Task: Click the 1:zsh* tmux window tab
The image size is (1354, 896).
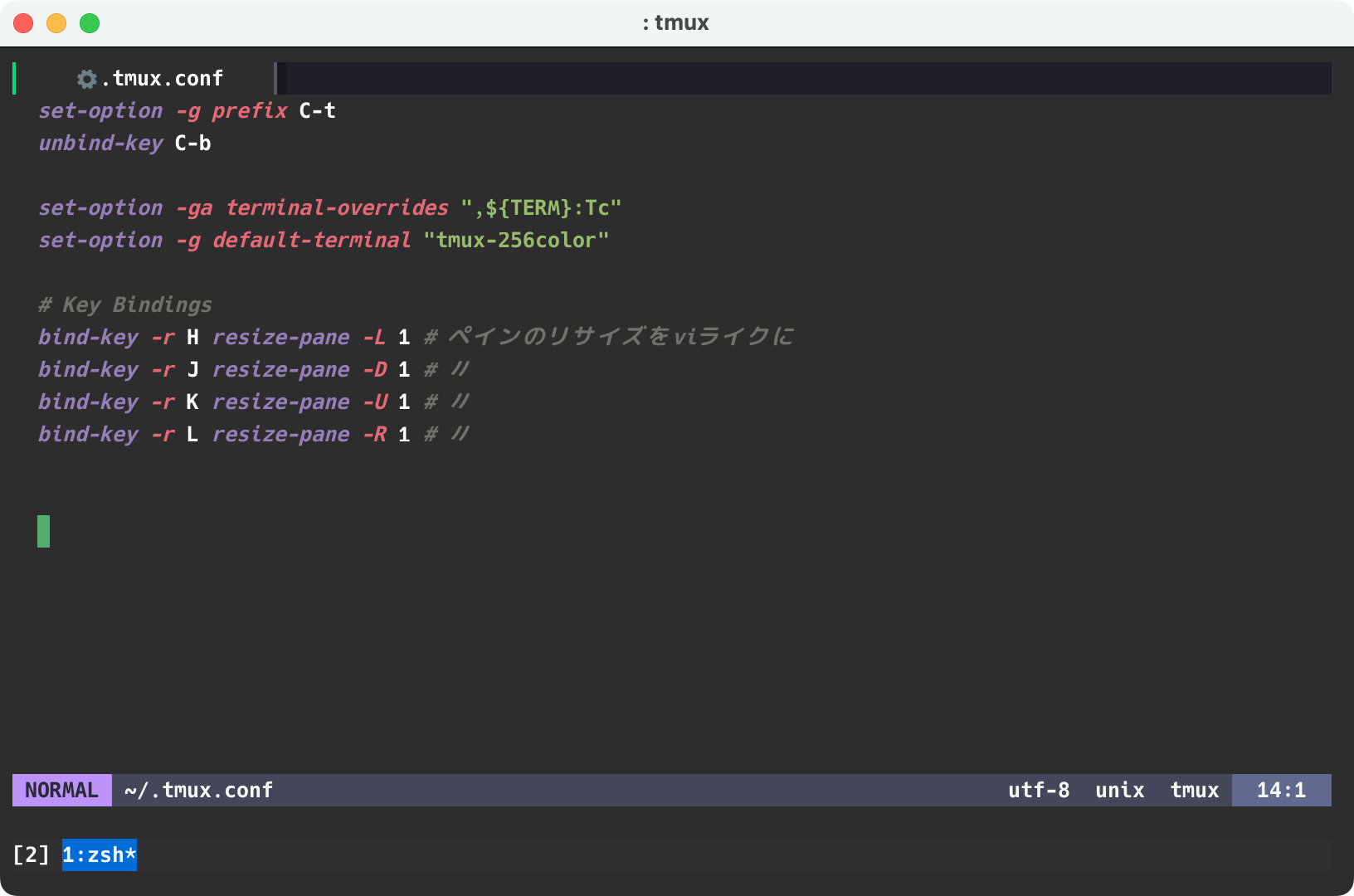Action: [100, 855]
